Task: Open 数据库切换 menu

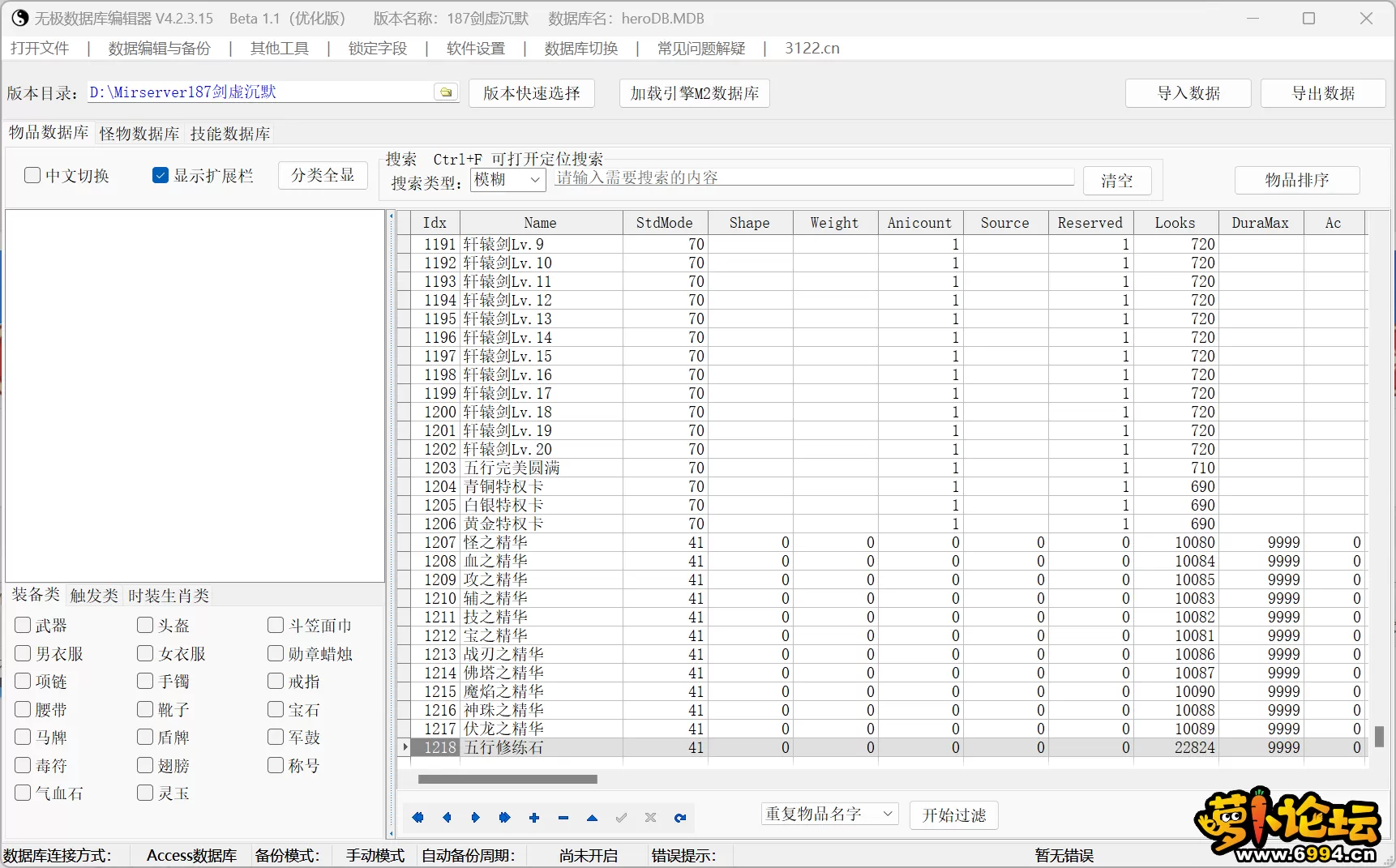Action: click(581, 48)
